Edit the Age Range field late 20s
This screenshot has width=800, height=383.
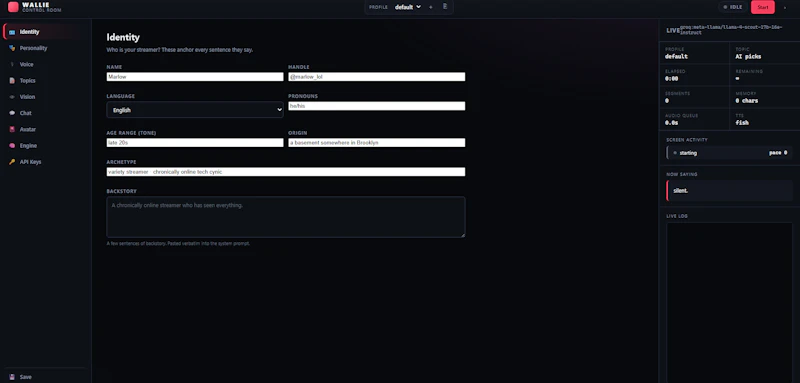point(195,143)
